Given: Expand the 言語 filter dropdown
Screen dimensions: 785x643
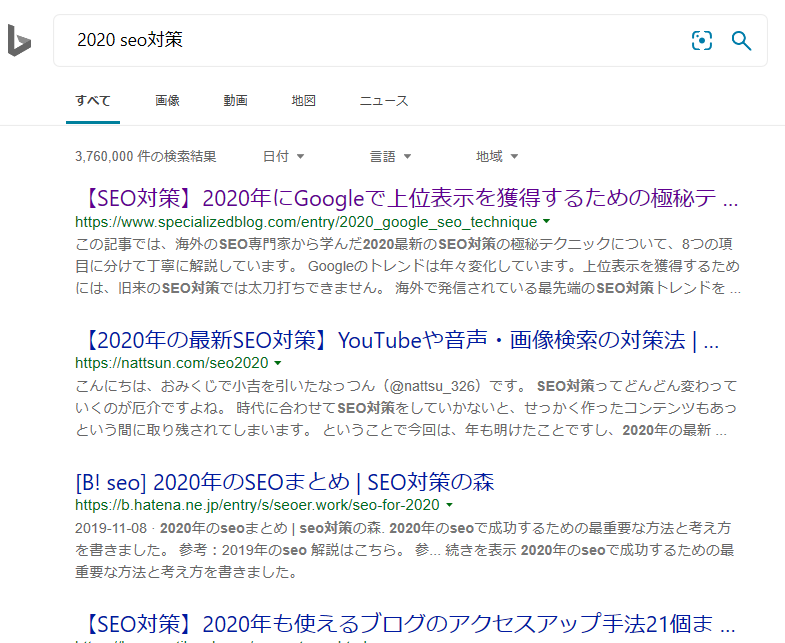Looking at the screenshot, I should [x=390, y=156].
